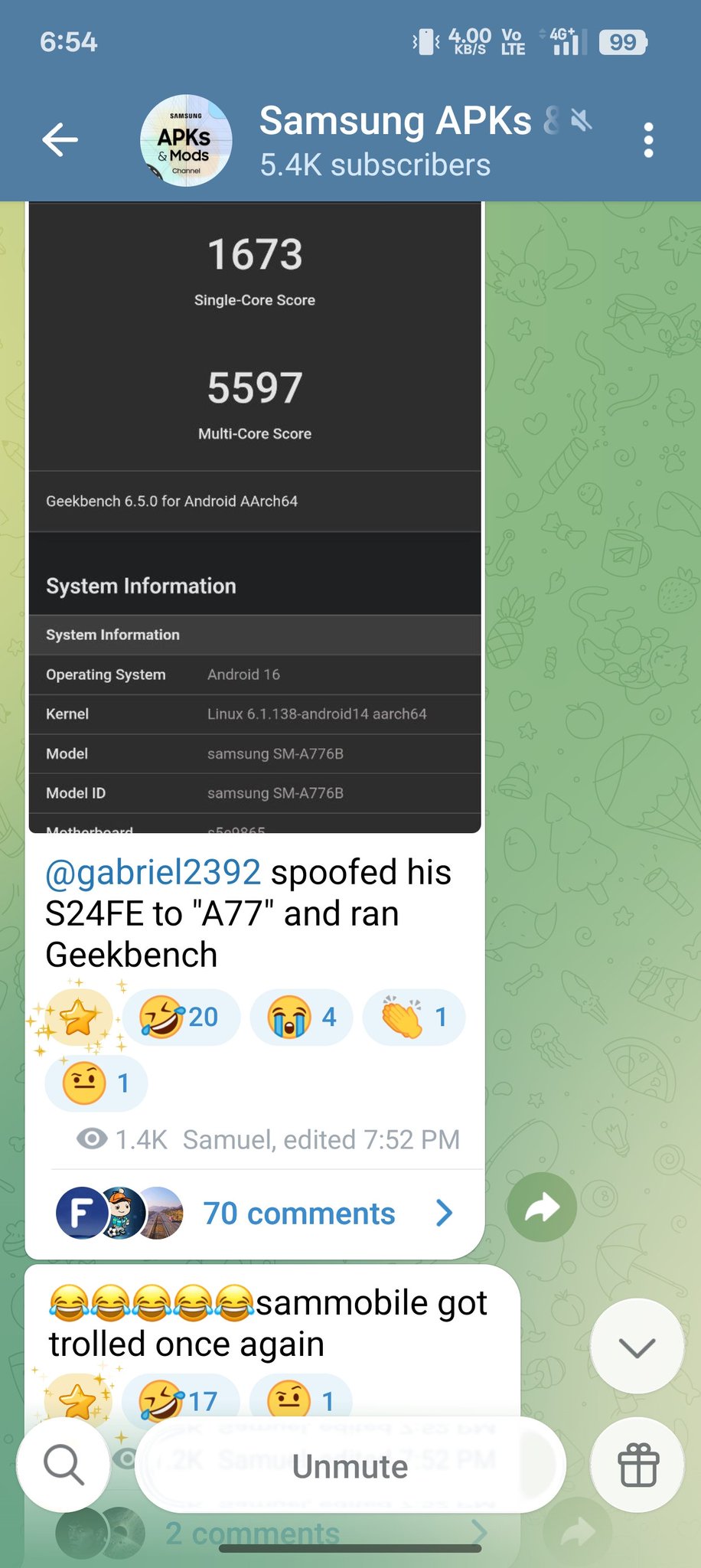
Task: Toggle the laughing emoji reaction with 20
Action: 181,1018
